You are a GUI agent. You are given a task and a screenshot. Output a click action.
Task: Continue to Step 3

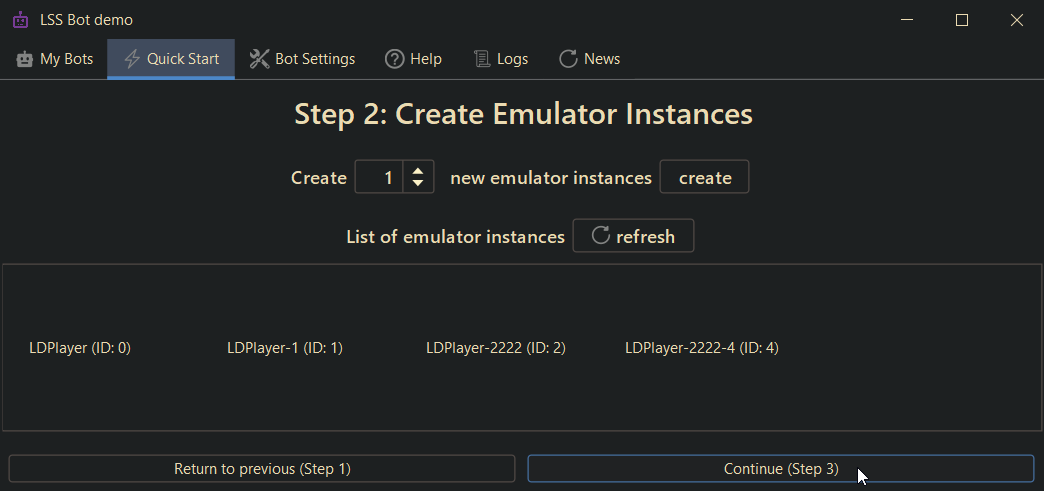(x=781, y=469)
